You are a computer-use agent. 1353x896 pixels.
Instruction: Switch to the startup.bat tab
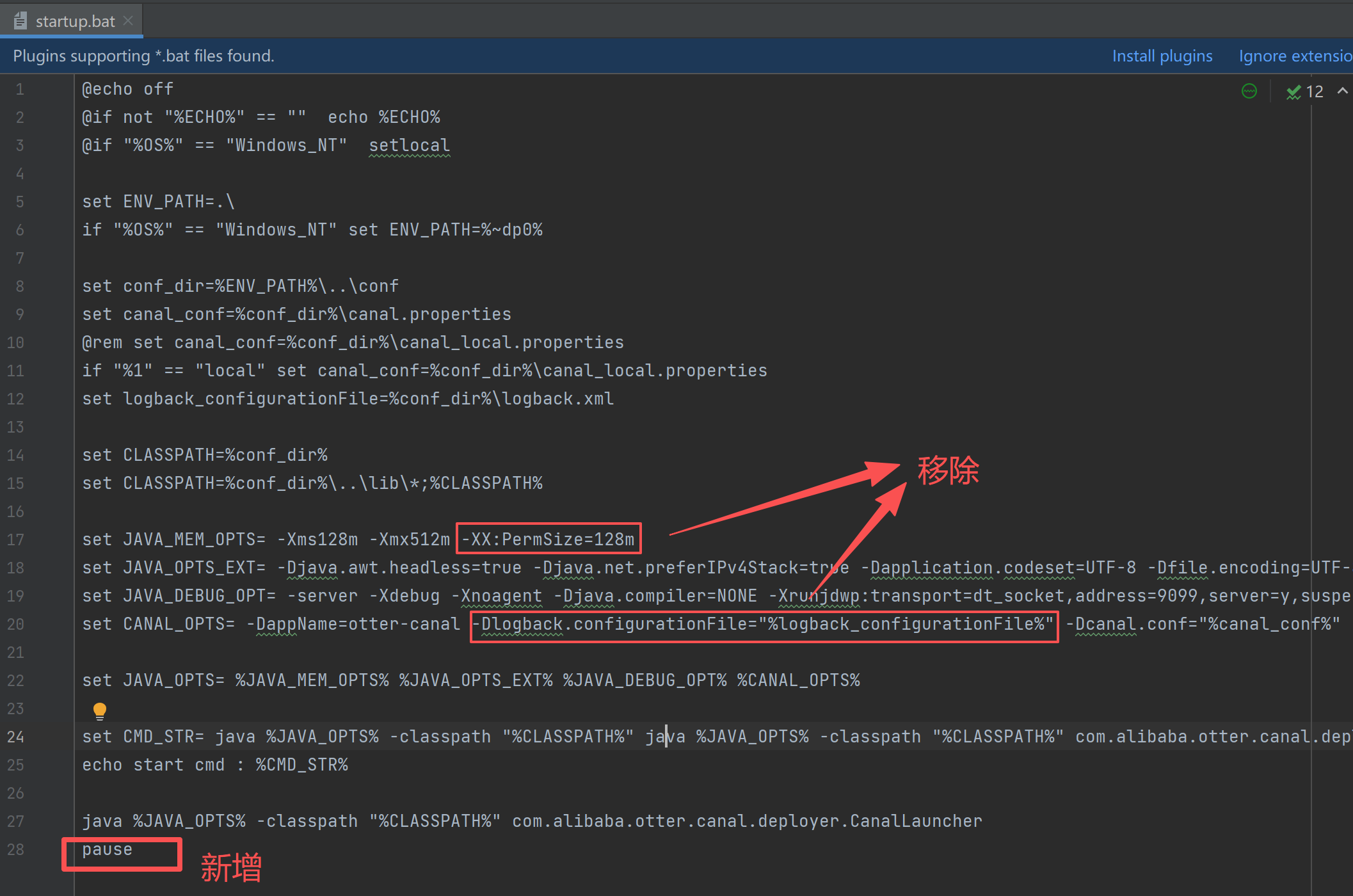[x=75, y=21]
